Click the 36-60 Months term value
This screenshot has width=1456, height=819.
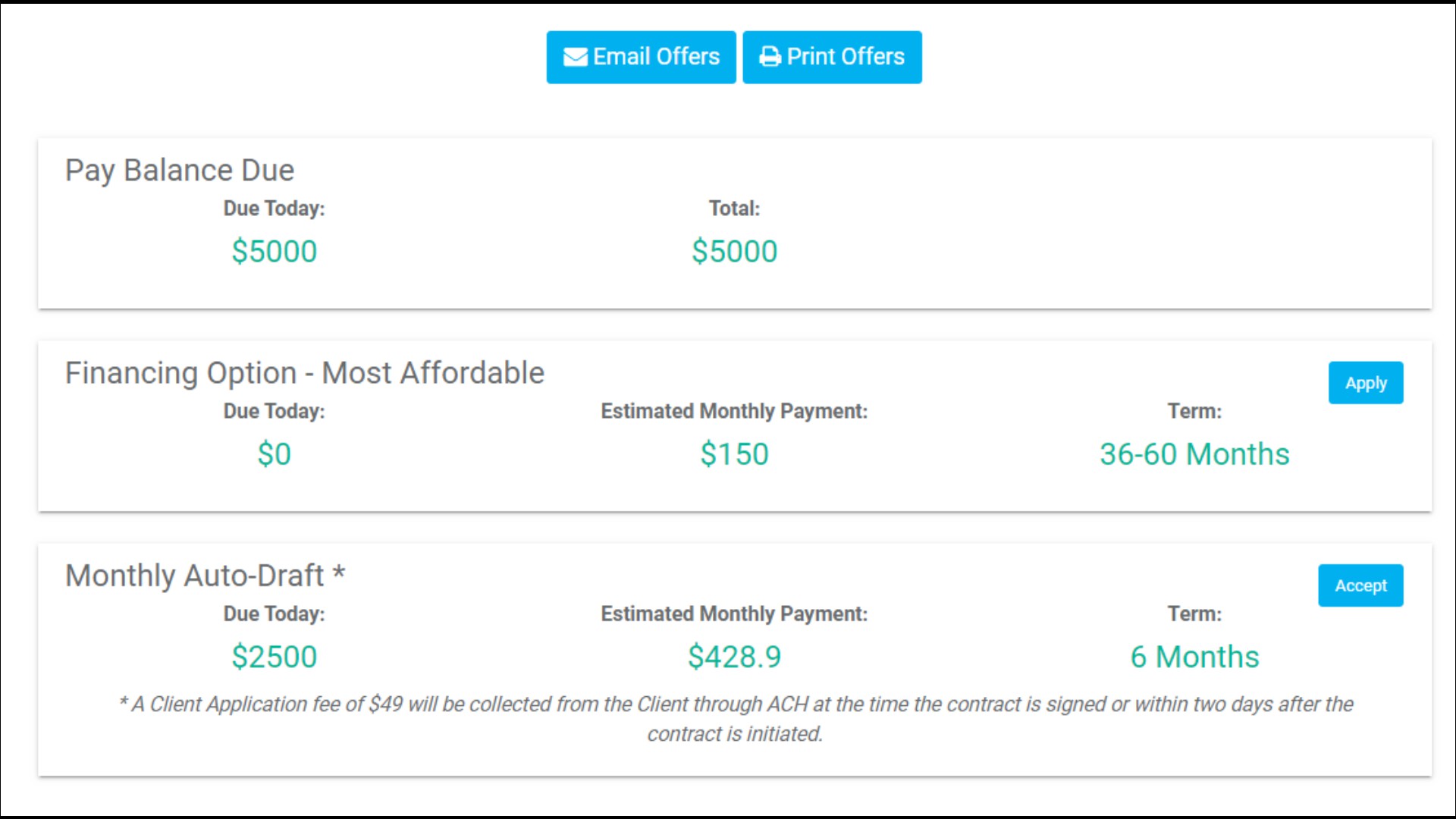[1194, 453]
